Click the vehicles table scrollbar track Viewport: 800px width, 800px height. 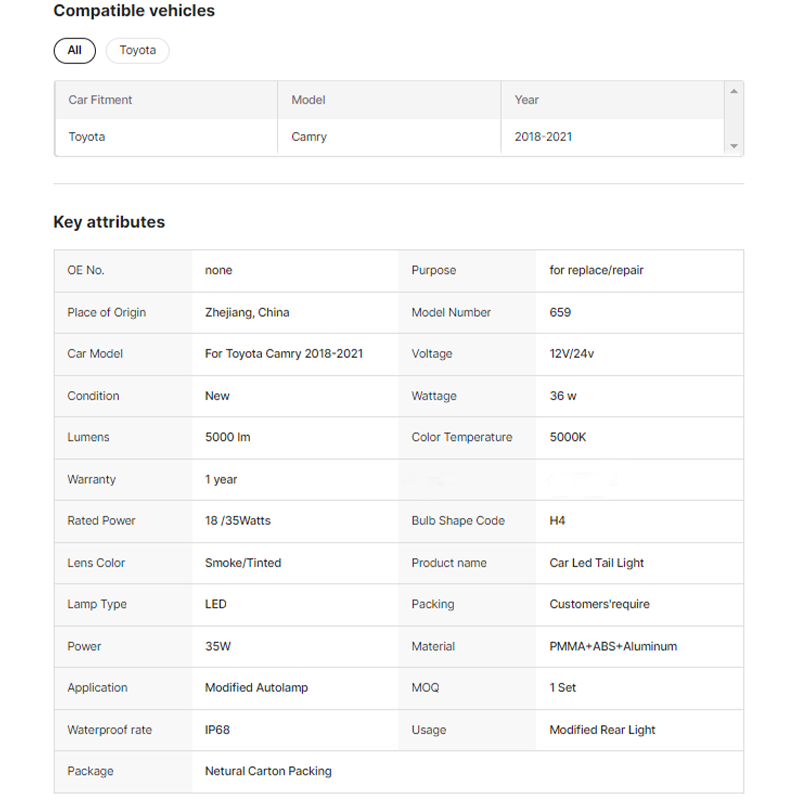pyautogui.click(x=734, y=119)
